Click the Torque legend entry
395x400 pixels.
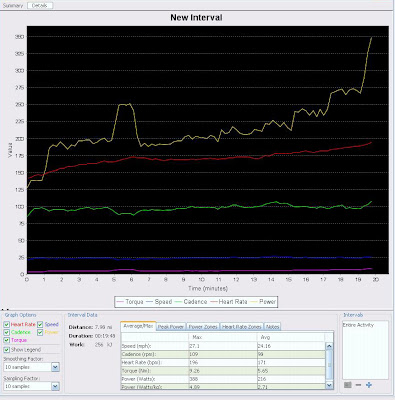pyautogui.click(x=130, y=302)
